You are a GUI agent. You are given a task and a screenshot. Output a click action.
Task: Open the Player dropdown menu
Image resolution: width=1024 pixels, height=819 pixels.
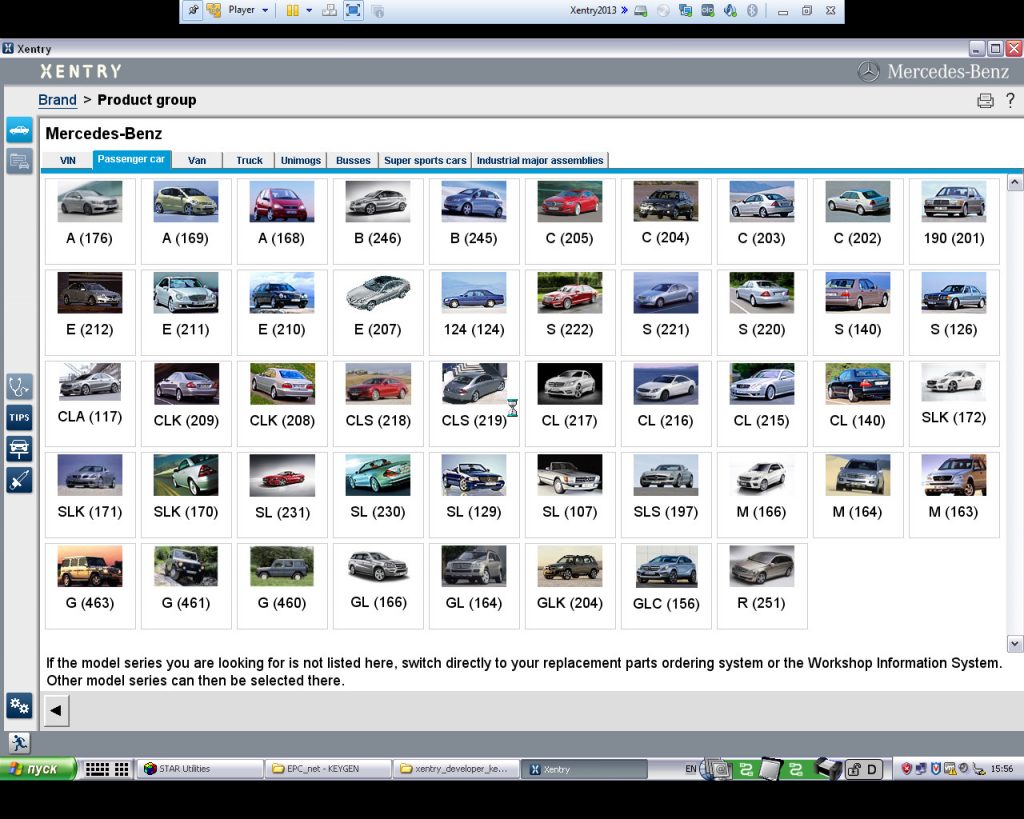pos(248,10)
